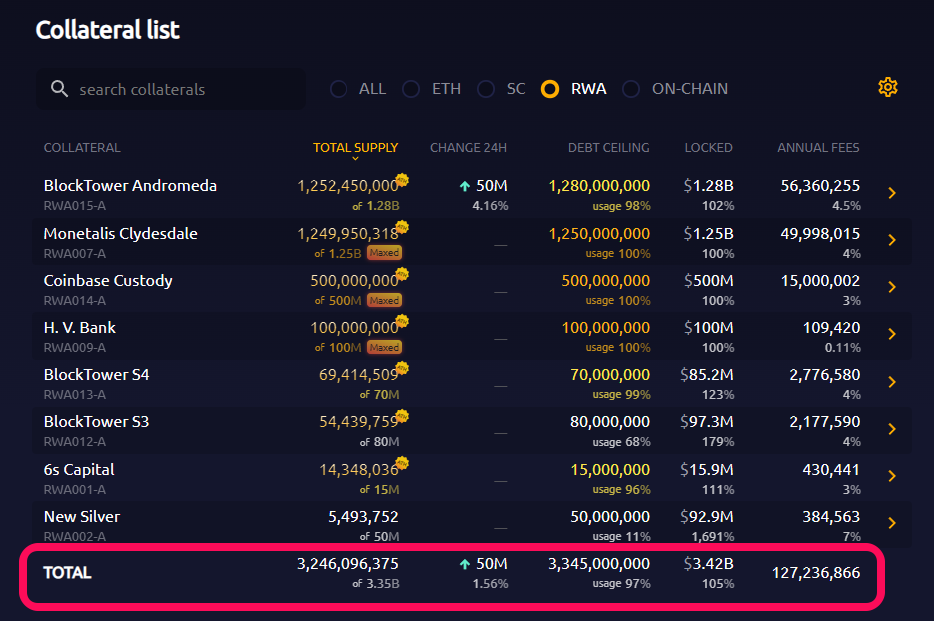Select the ETH filter radio button
This screenshot has height=621, width=934.
(x=411, y=89)
